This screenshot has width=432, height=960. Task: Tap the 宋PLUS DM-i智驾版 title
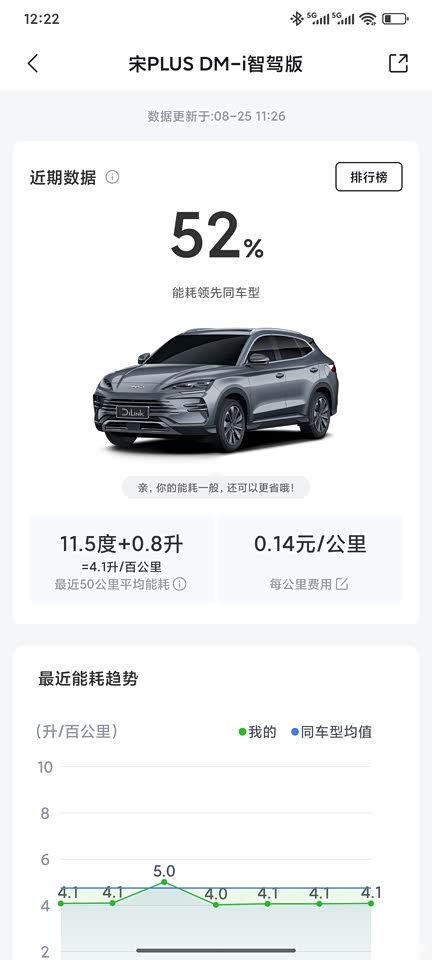coord(215,64)
